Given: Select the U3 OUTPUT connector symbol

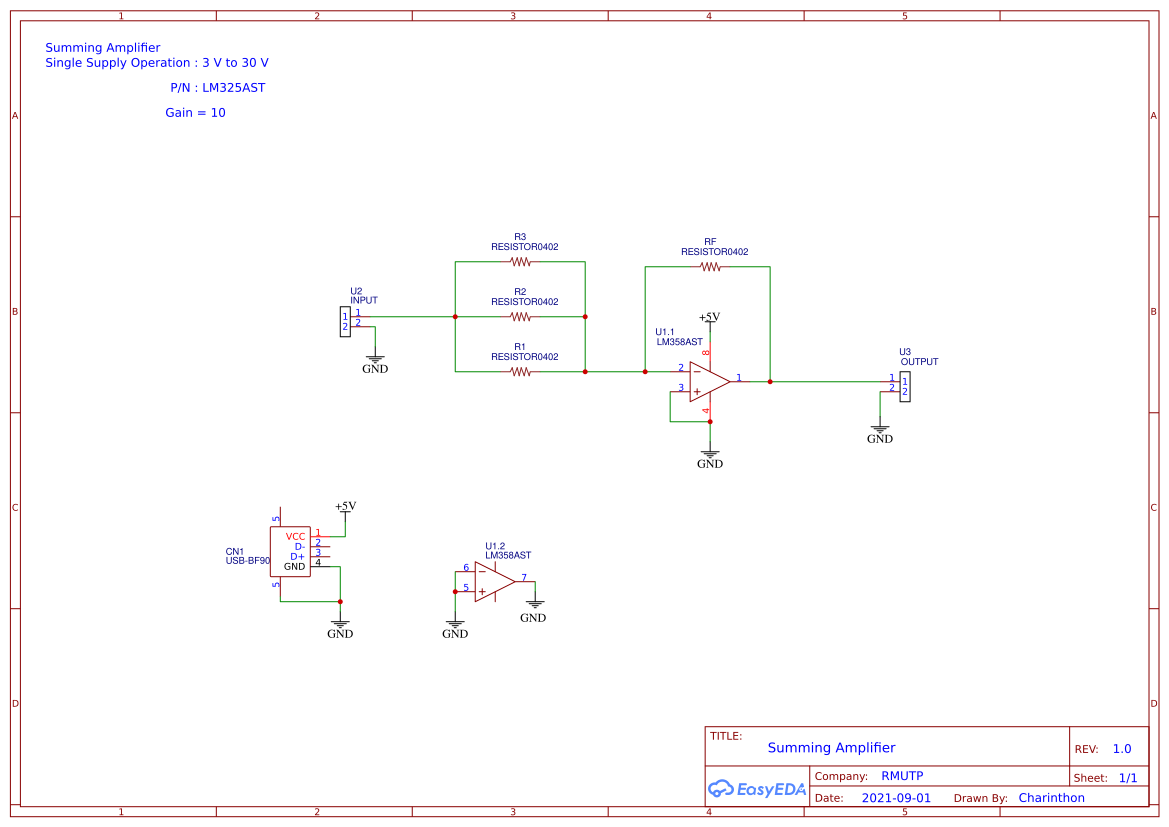Looking at the screenshot, I should click(x=904, y=388).
